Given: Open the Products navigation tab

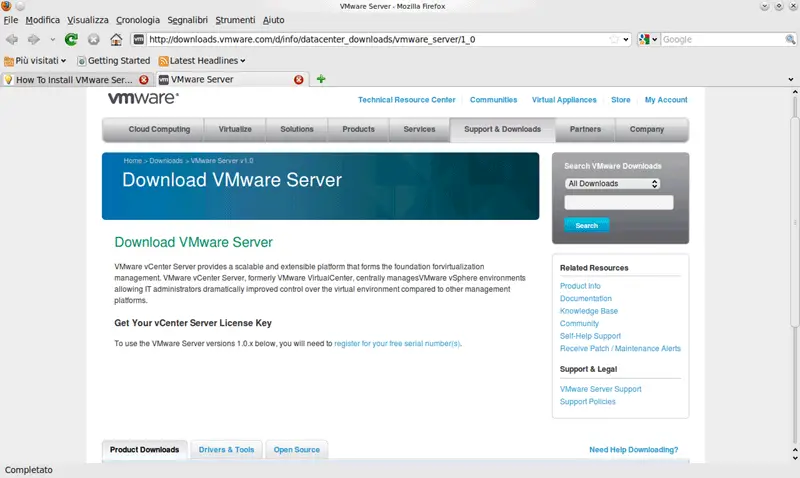Looking at the screenshot, I should coord(358,130).
